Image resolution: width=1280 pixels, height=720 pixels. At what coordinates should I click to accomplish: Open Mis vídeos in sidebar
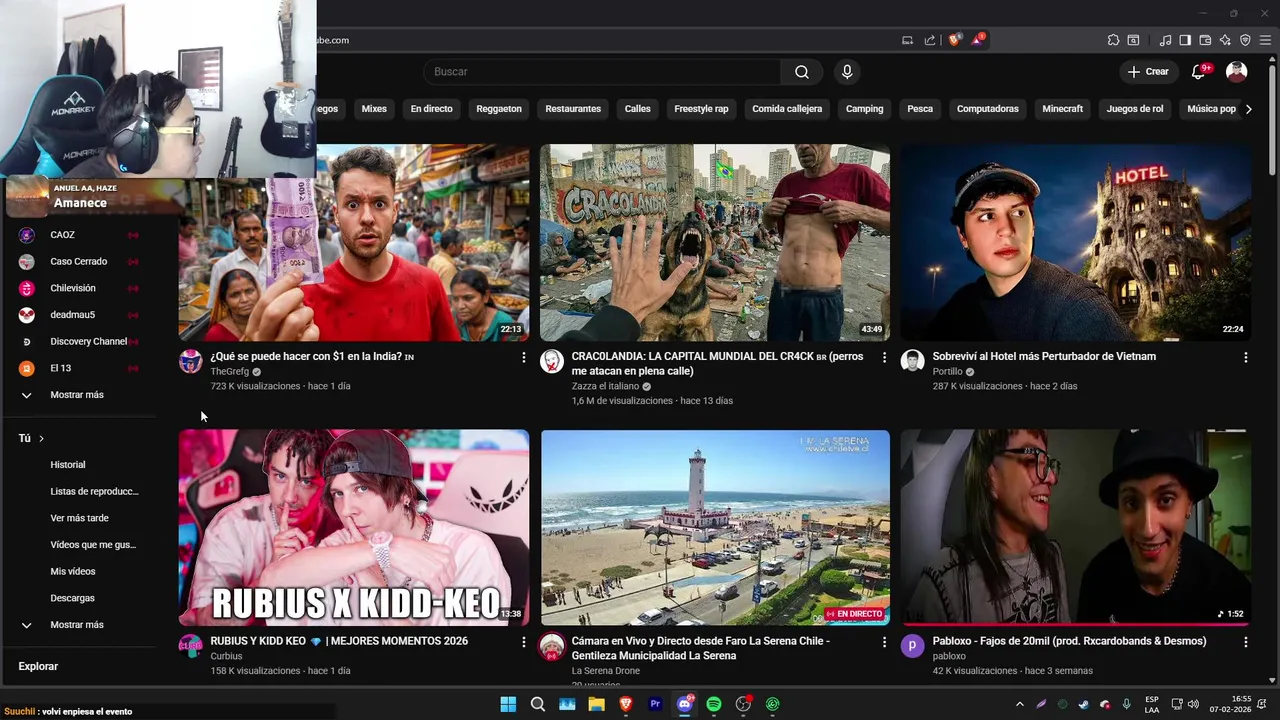point(73,572)
